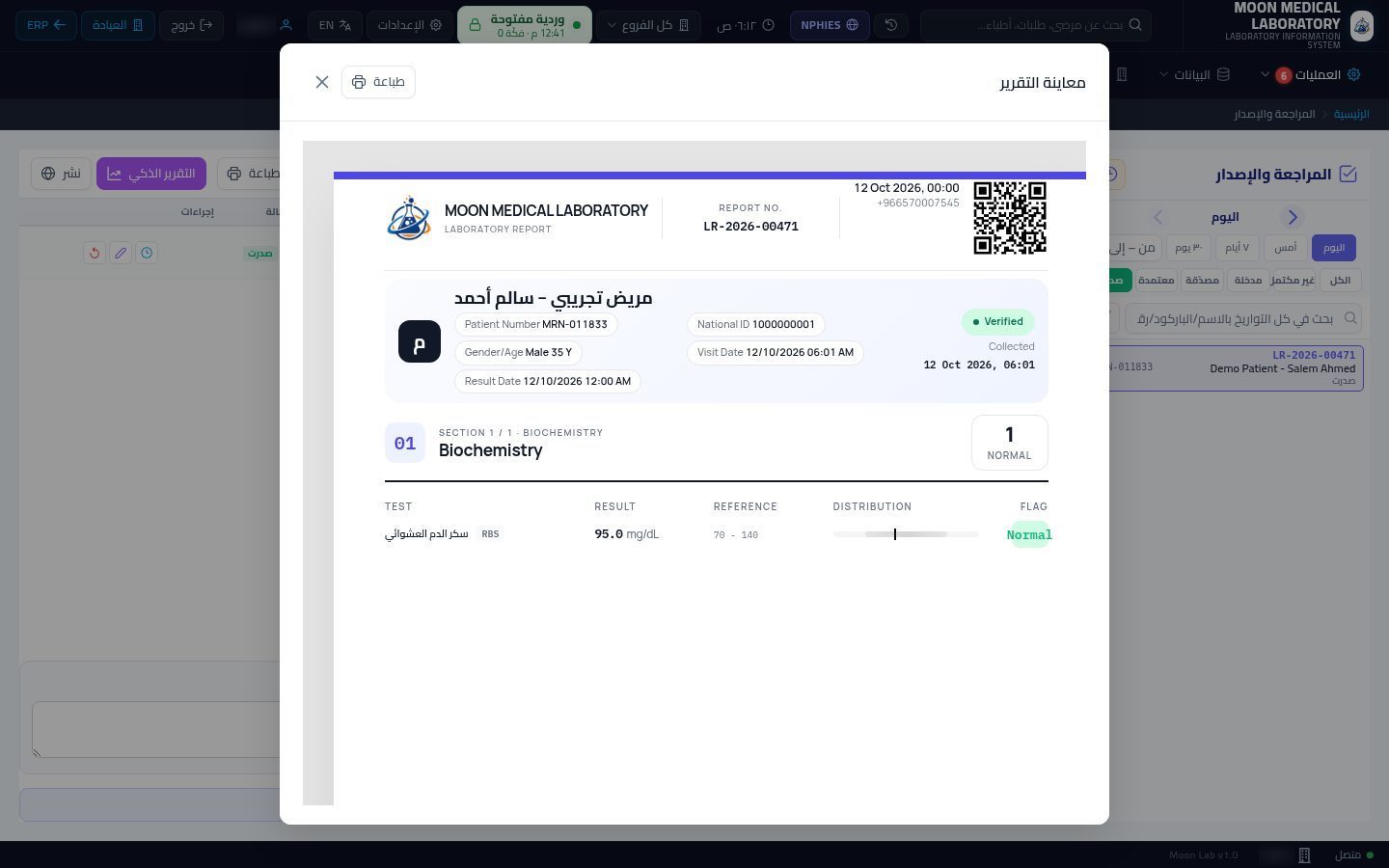1389x868 pixels.
Task: Click the top search field for patients and orders
Action: pyautogui.click(x=1036, y=25)
